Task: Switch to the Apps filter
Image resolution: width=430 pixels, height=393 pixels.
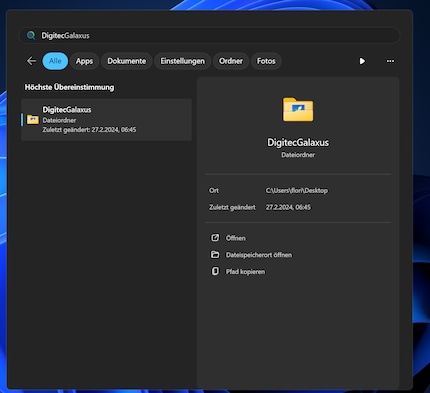Action: coord(84,61)
